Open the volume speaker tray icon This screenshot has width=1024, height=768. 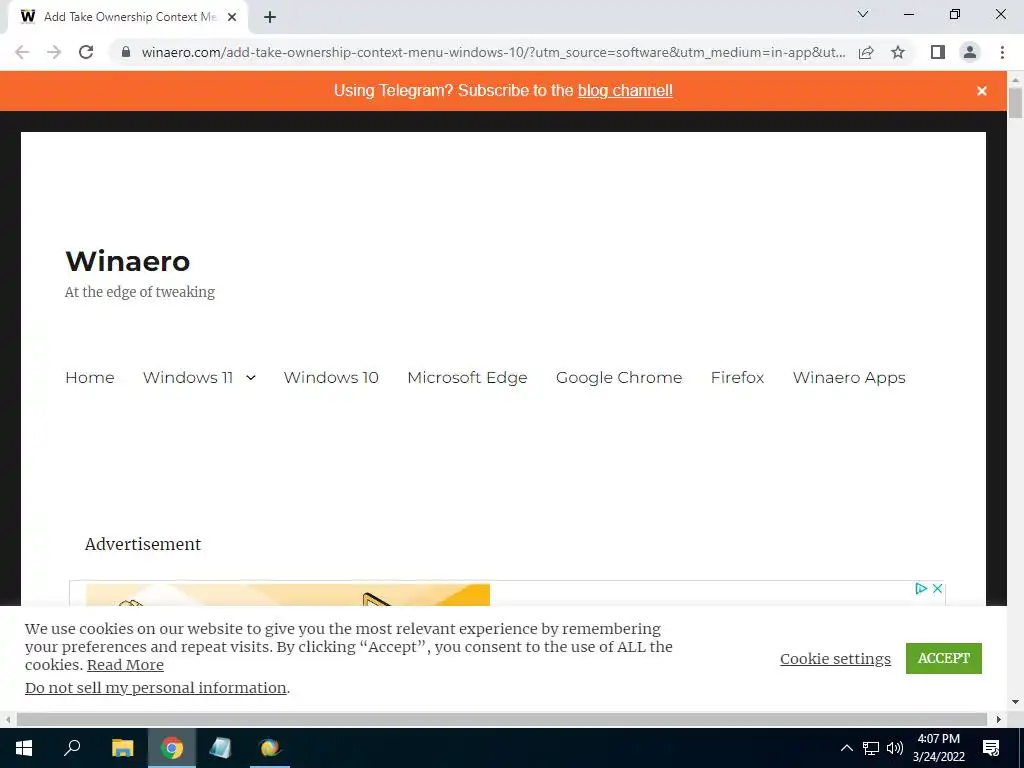coord(895,748)
